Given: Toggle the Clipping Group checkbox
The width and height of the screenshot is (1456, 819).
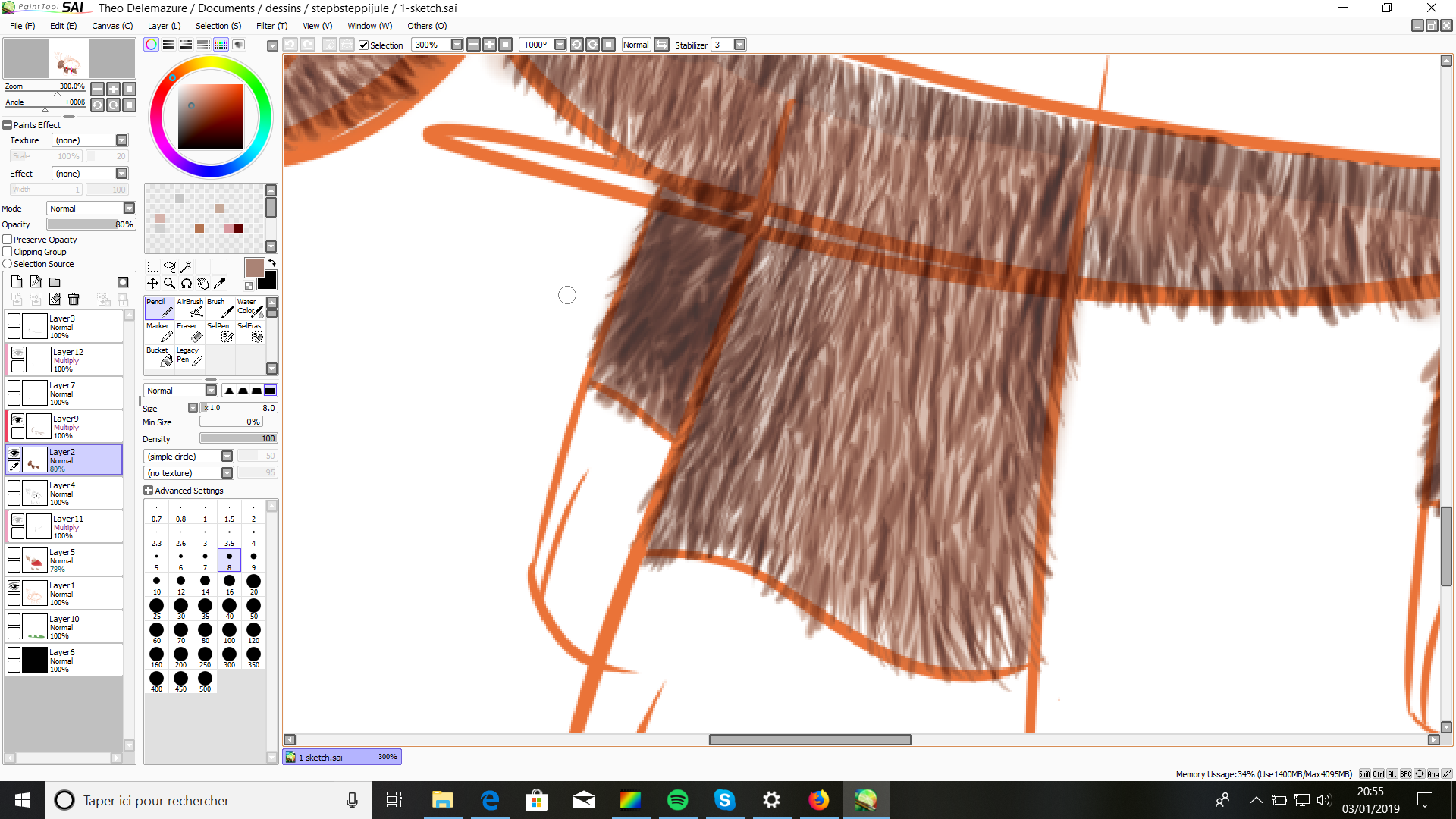Looking at the screenshot, I should (8, 252).
